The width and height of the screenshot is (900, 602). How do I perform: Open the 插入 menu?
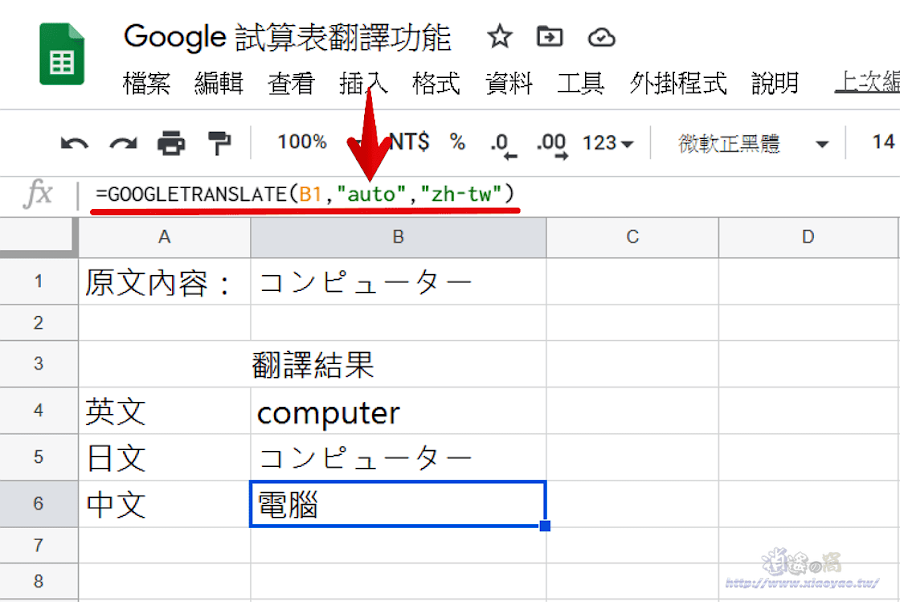363,83
